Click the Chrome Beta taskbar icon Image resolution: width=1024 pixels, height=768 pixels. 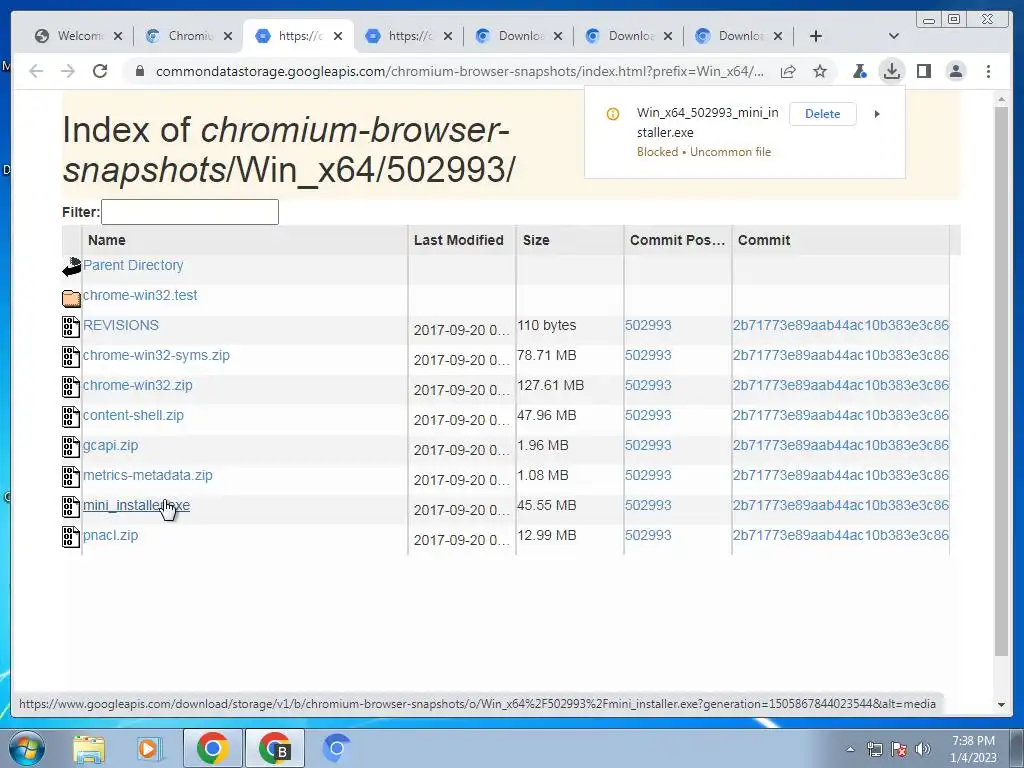[x=274, y=748]
